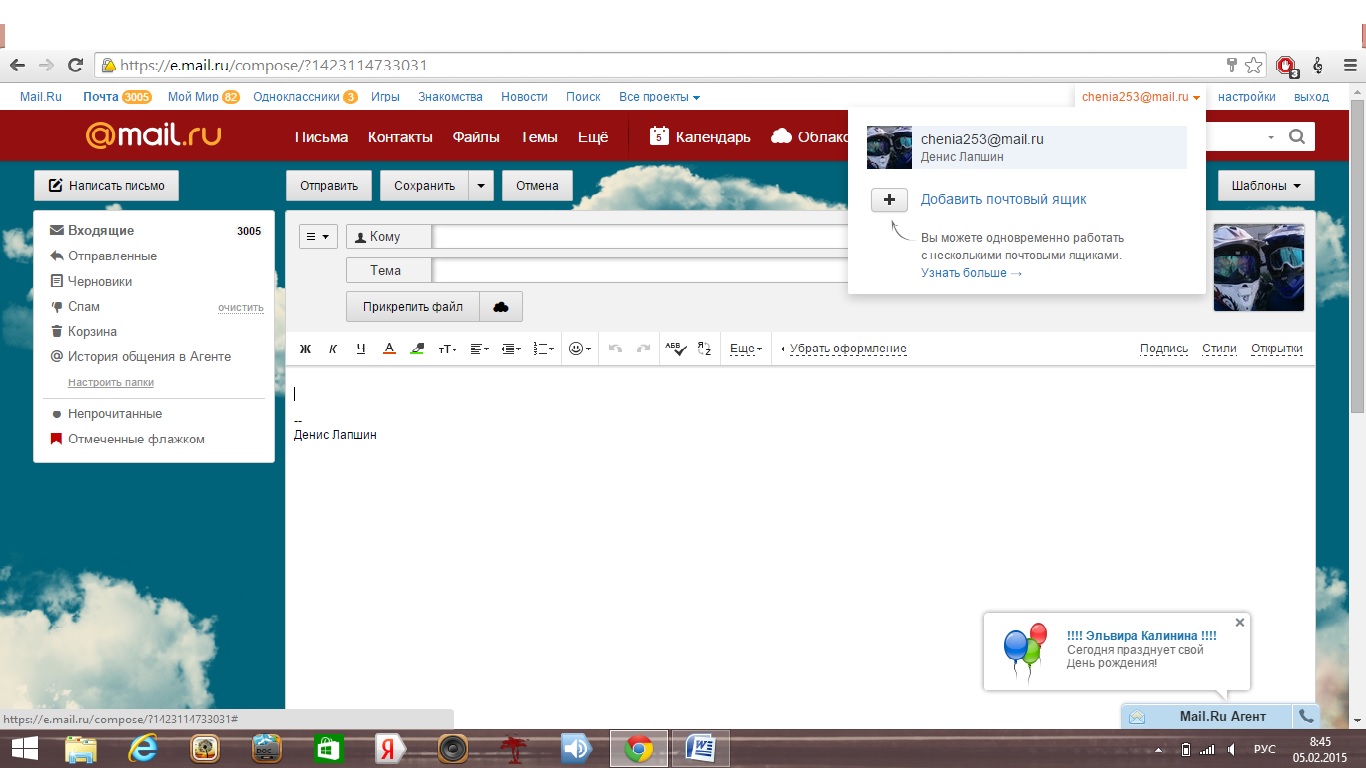Click the transliteration icon
Screen dimensions: 1366x768
(703, 349)
